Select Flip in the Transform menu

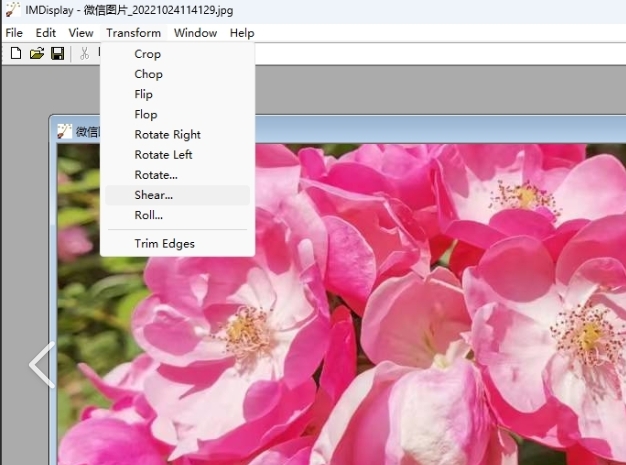pos(178,94)
